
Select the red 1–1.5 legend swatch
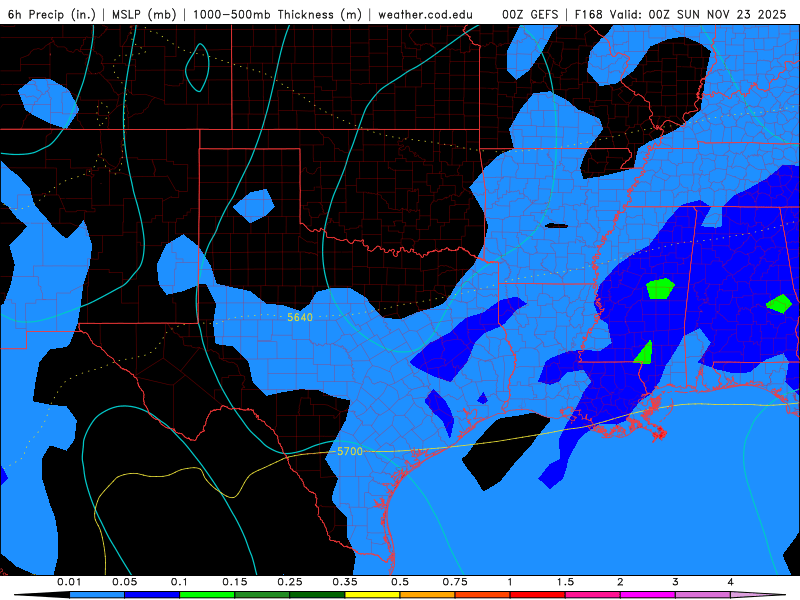[538, 595]
